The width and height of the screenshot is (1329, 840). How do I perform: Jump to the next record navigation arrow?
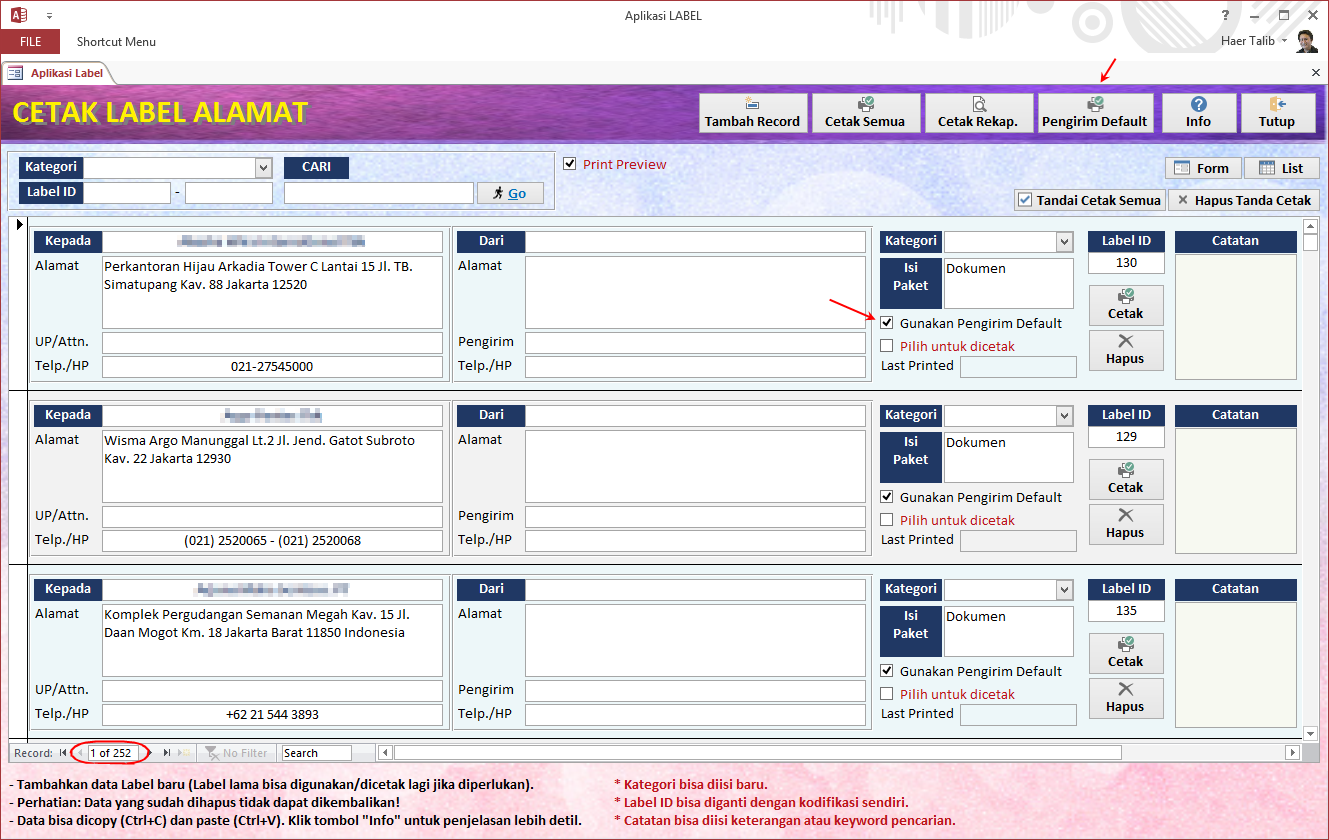[152, 753]
